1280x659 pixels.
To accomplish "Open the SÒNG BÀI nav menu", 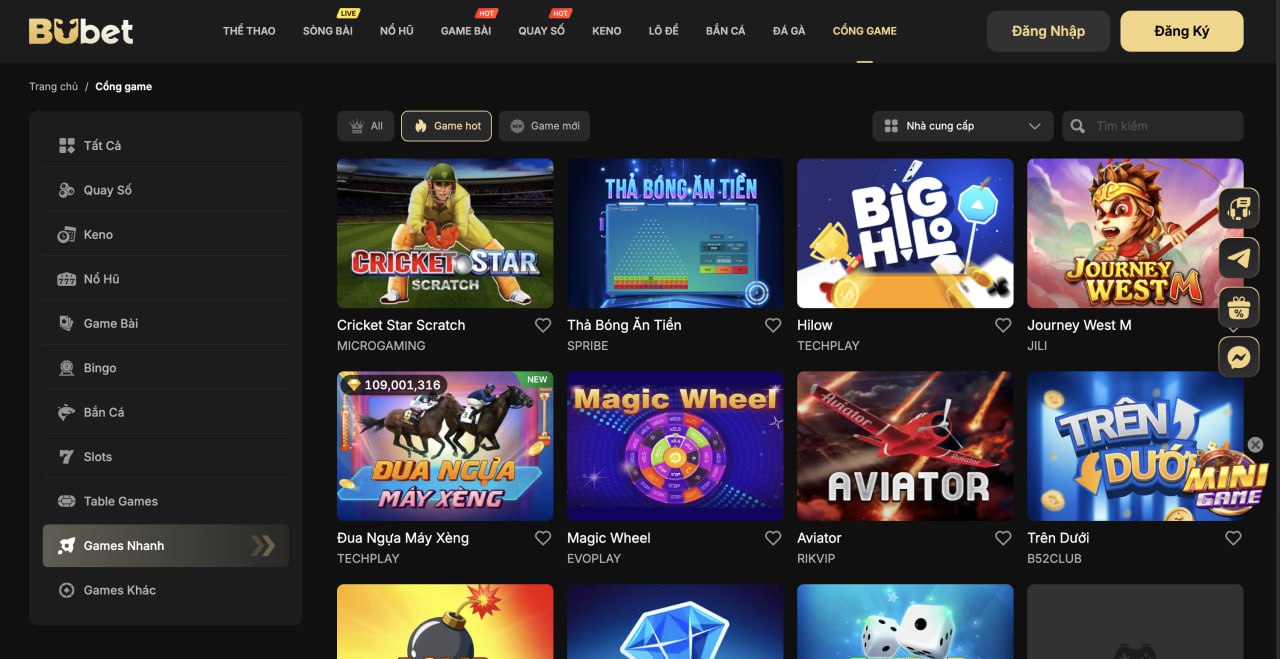I will point(328,31).
